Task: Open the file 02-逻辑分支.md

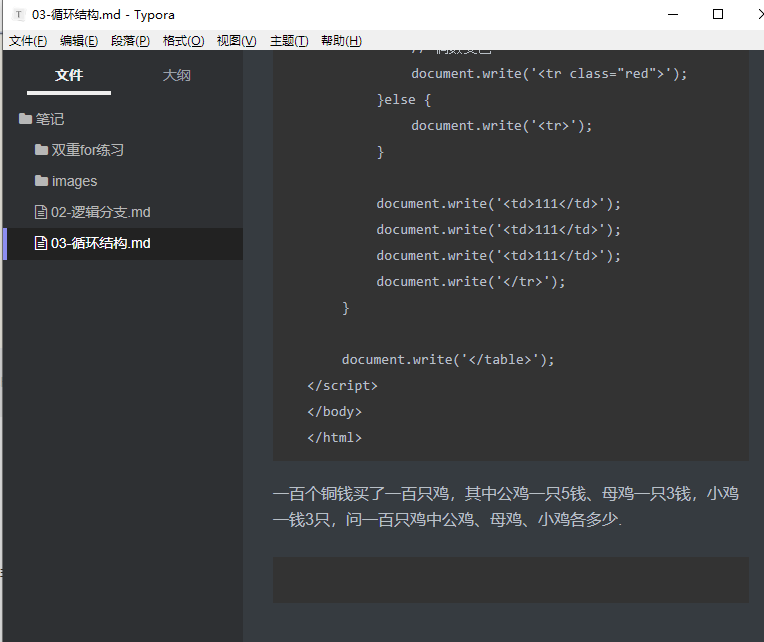Action: click(100, 212)
